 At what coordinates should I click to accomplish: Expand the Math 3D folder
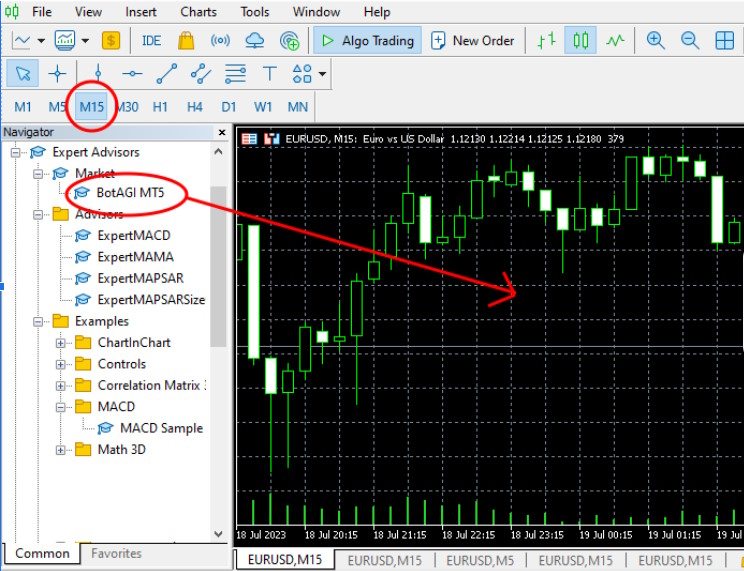(x=61, y=450)
